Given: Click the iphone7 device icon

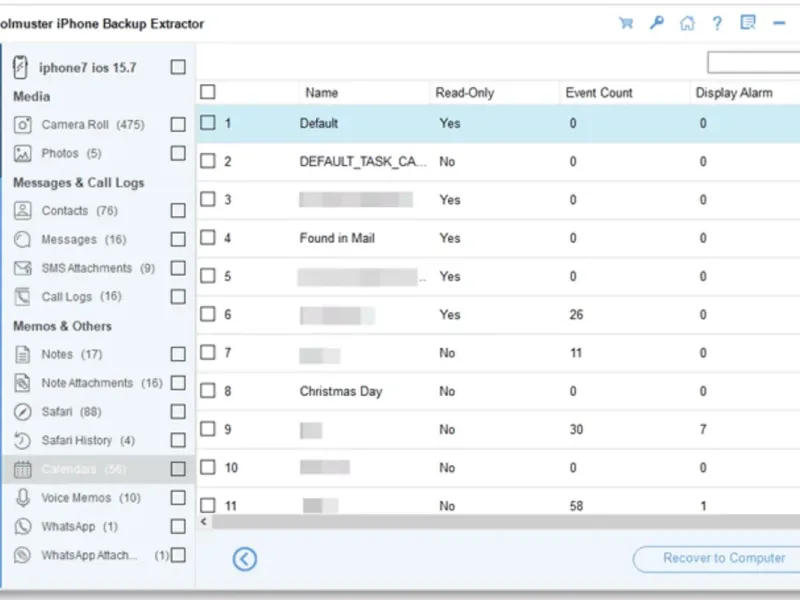Looking at the screenshot, I should 20,67.
